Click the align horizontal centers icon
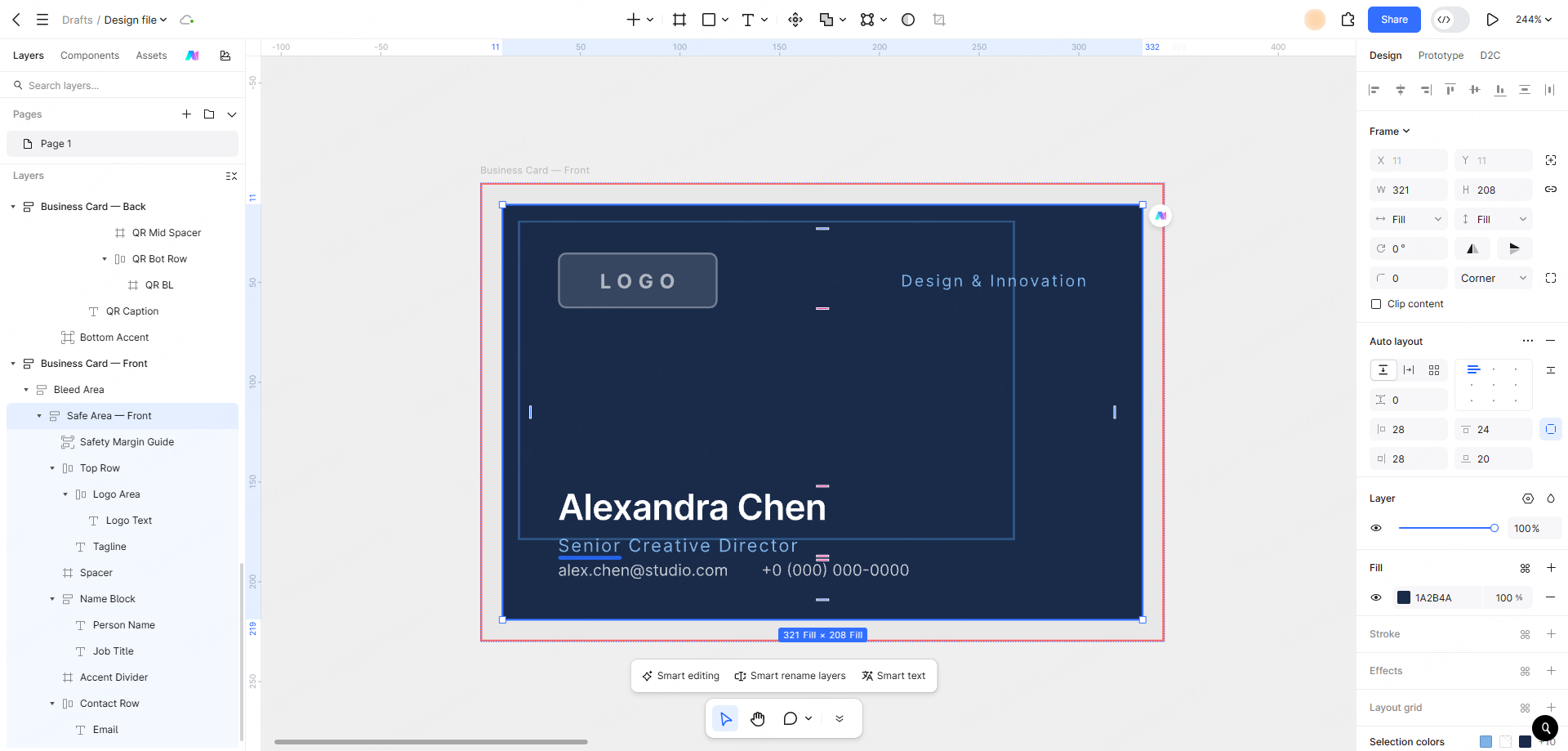Image resolution: width=1568 pixels, height=751 pixels. (1400, 90)
